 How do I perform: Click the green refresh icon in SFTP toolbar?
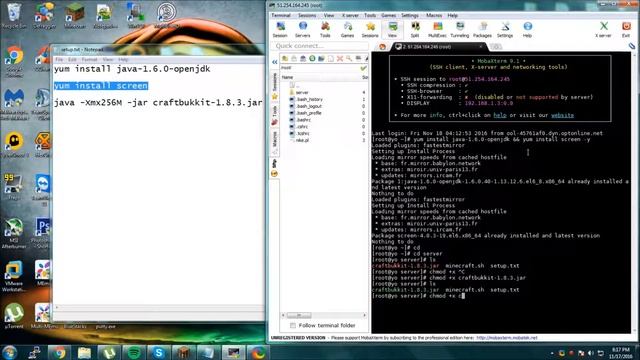click(x=312, y=59)
